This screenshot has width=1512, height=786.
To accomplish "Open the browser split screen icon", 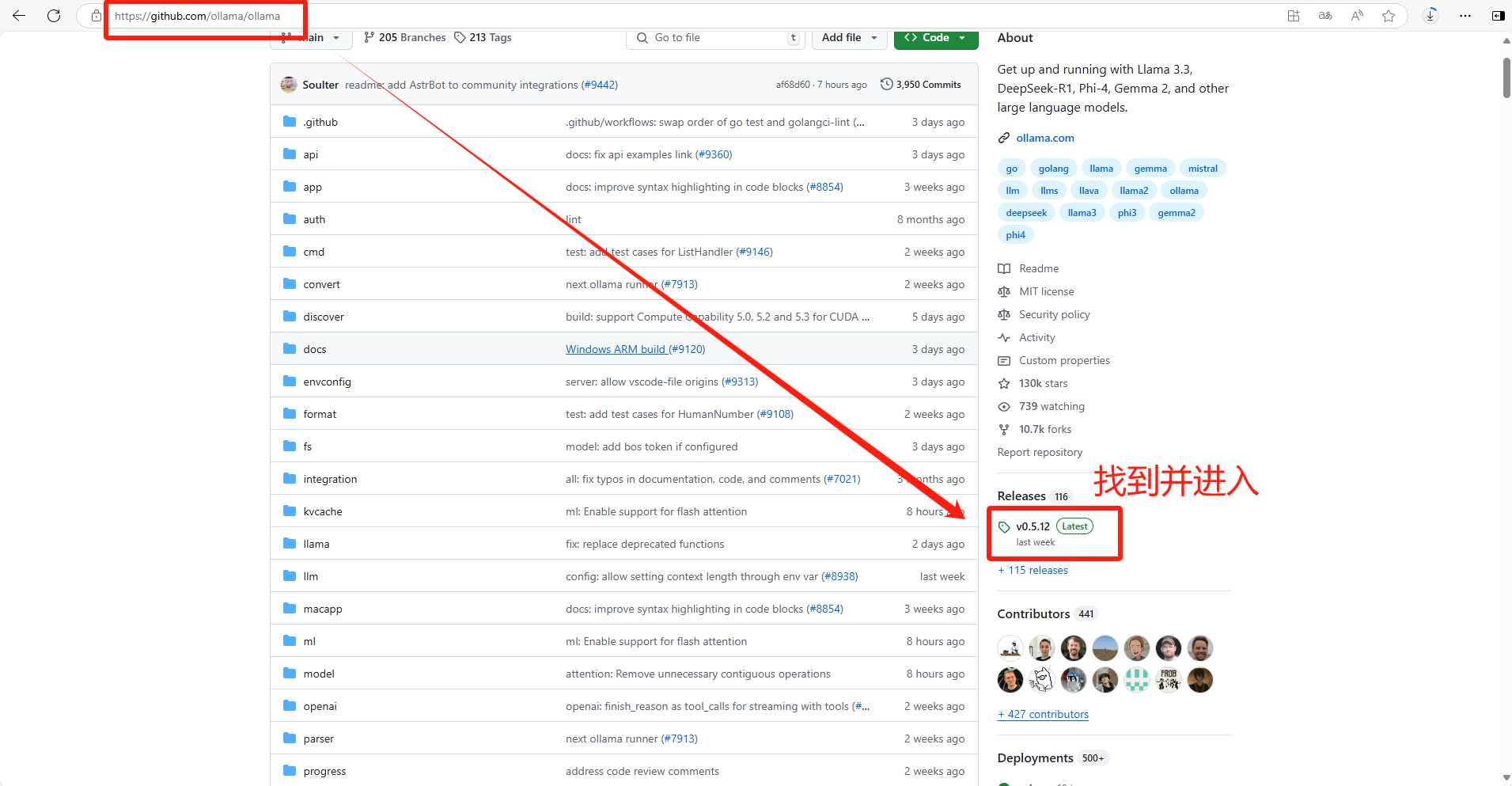I will (1294, 15).
